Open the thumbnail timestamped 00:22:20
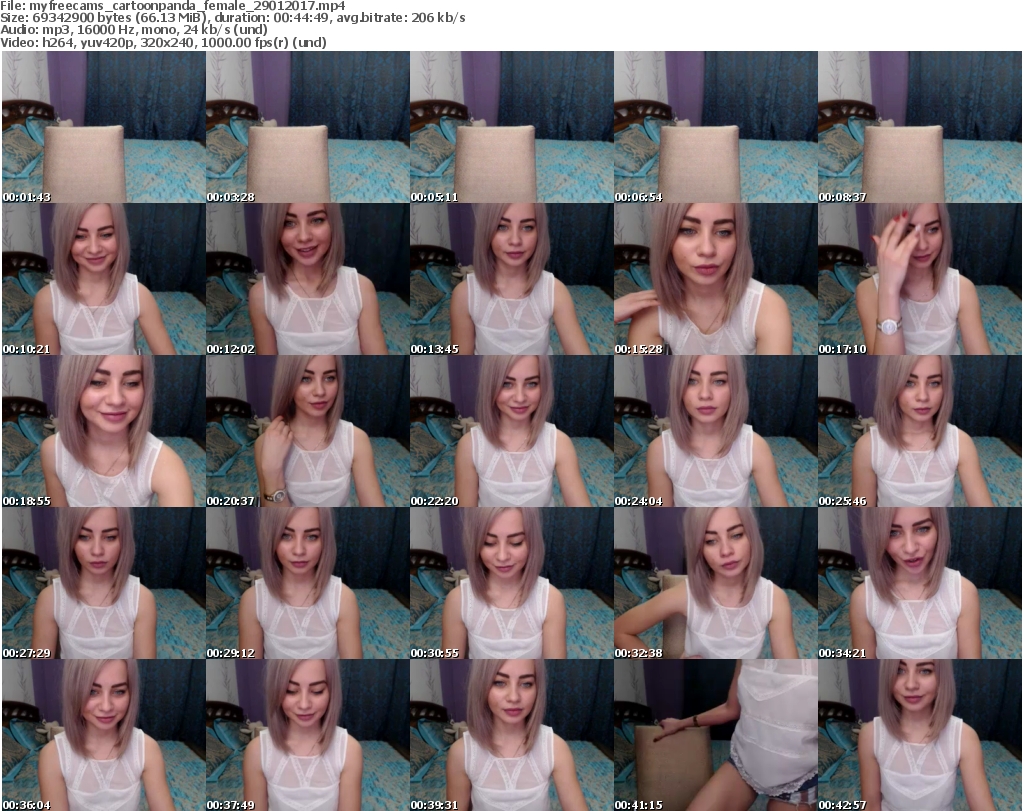This screenshot has height=811, width=1024. pyautogui.click(x=511, y=432)
